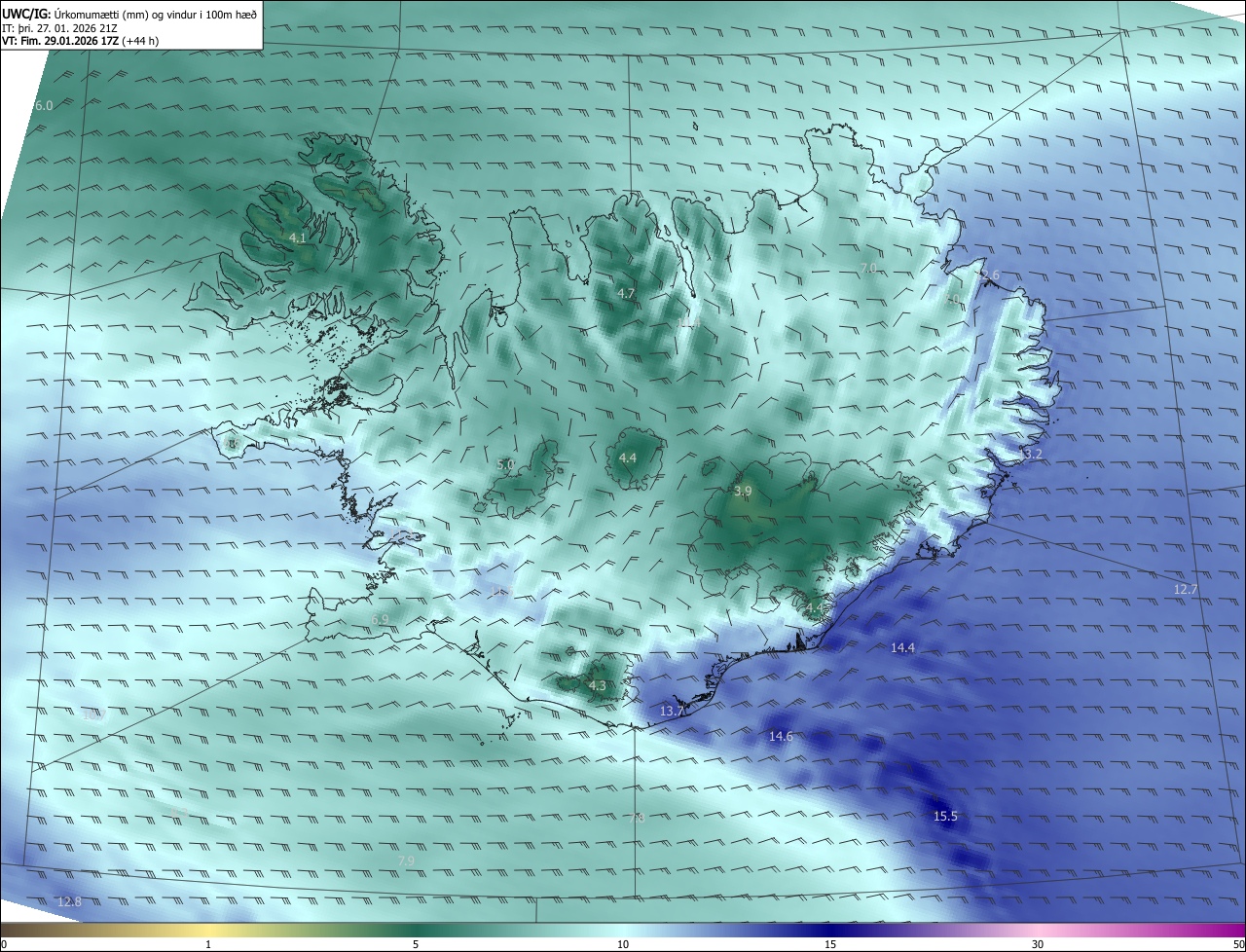Click the 12.7 value label
Viewport: 1246px width, 952px height.
pos(1186,589)
